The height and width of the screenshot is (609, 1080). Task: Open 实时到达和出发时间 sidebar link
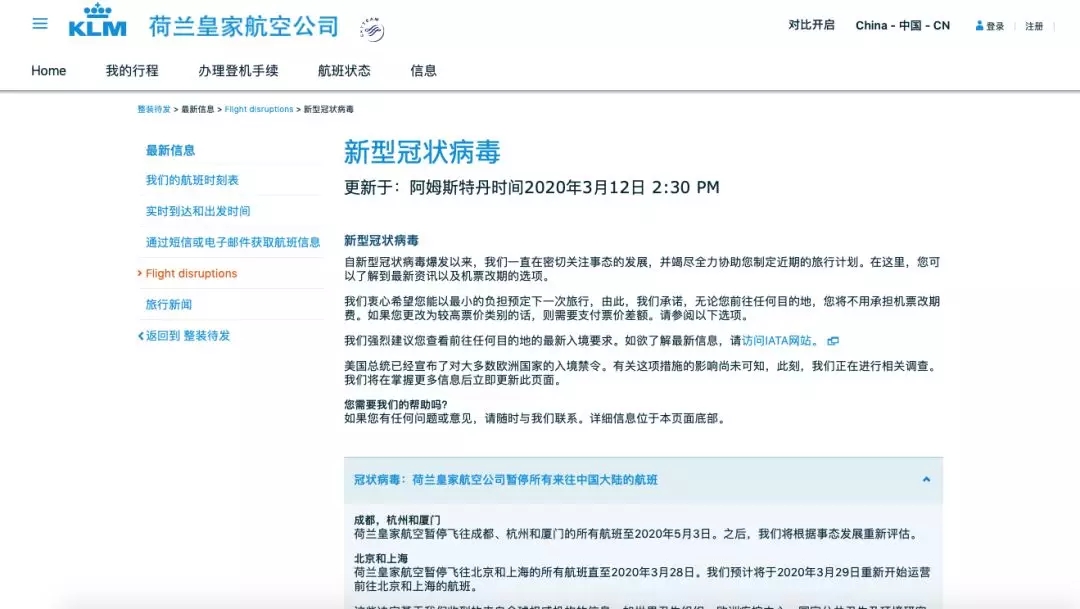pyautogui.click(x=198, y=211)
